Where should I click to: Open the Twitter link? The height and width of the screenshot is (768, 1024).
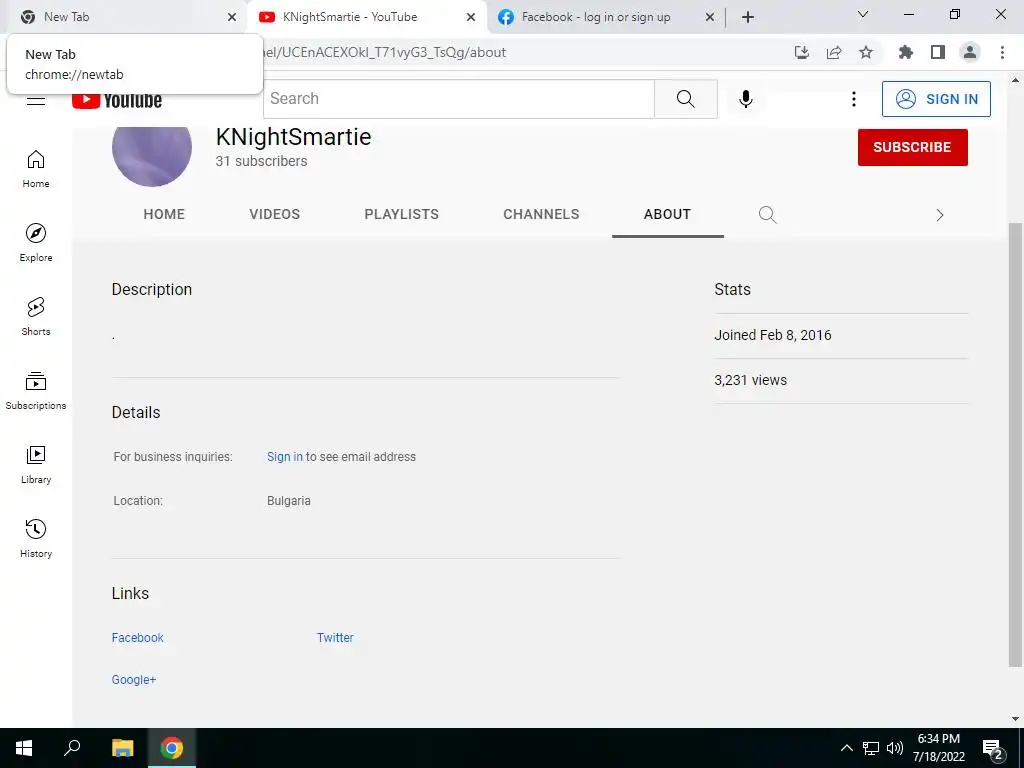coord(335,638)
